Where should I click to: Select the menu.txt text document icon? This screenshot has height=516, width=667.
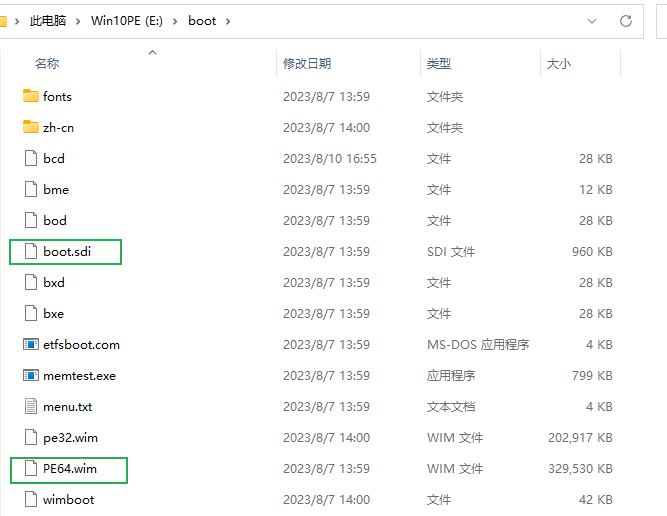31,407
